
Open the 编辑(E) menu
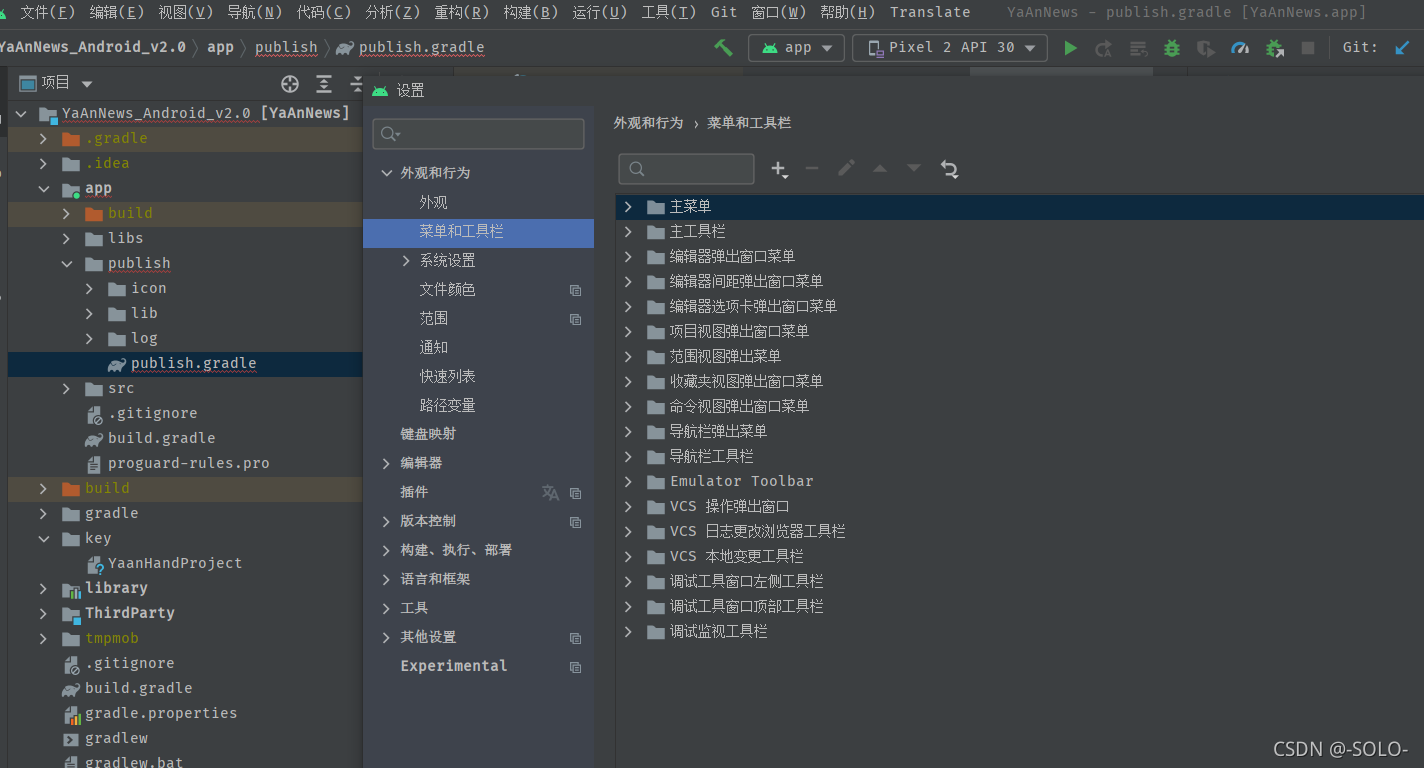pos(117,12)
